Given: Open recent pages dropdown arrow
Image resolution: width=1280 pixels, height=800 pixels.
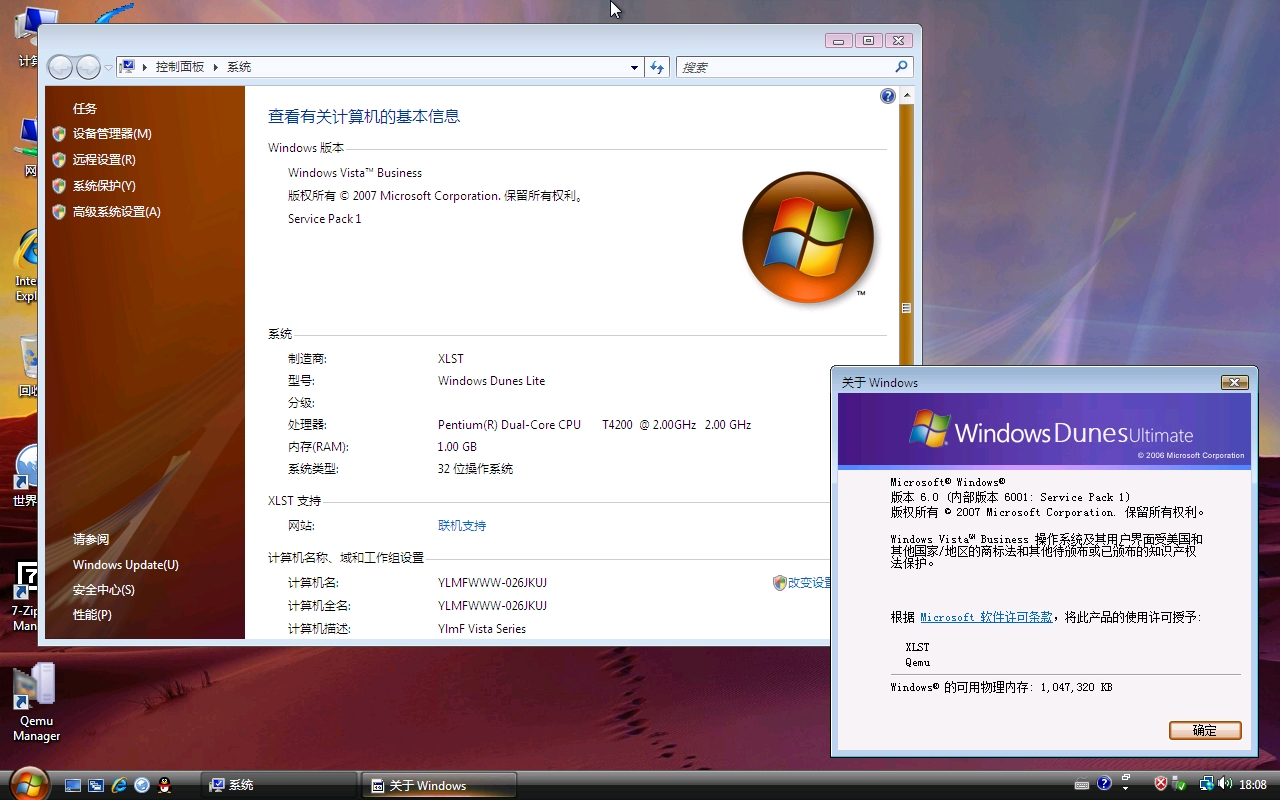Looking at the screenshot, I should coord(108,68).
